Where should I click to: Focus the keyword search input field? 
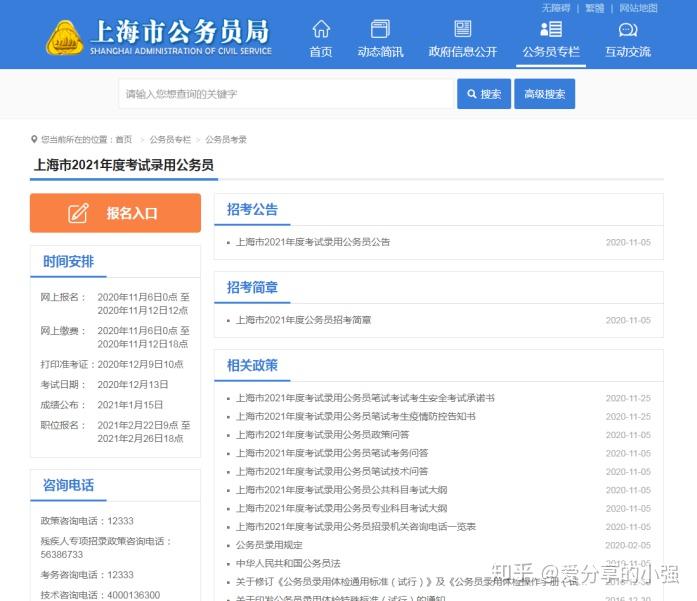(286, 94)
